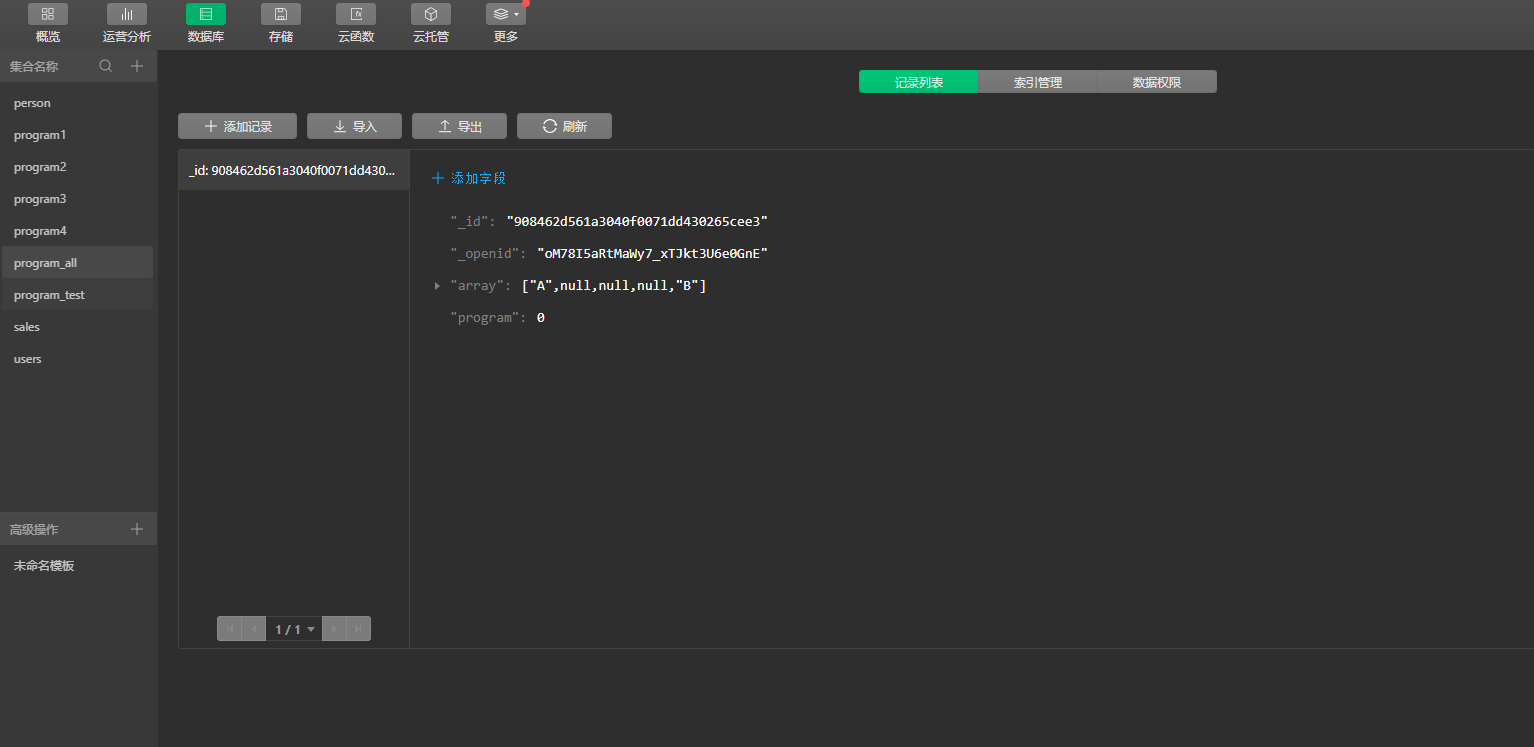Click the "_id" field value
Viewport: 1534px width, 747px height.
pyautogui.click(x=637, y=221)
